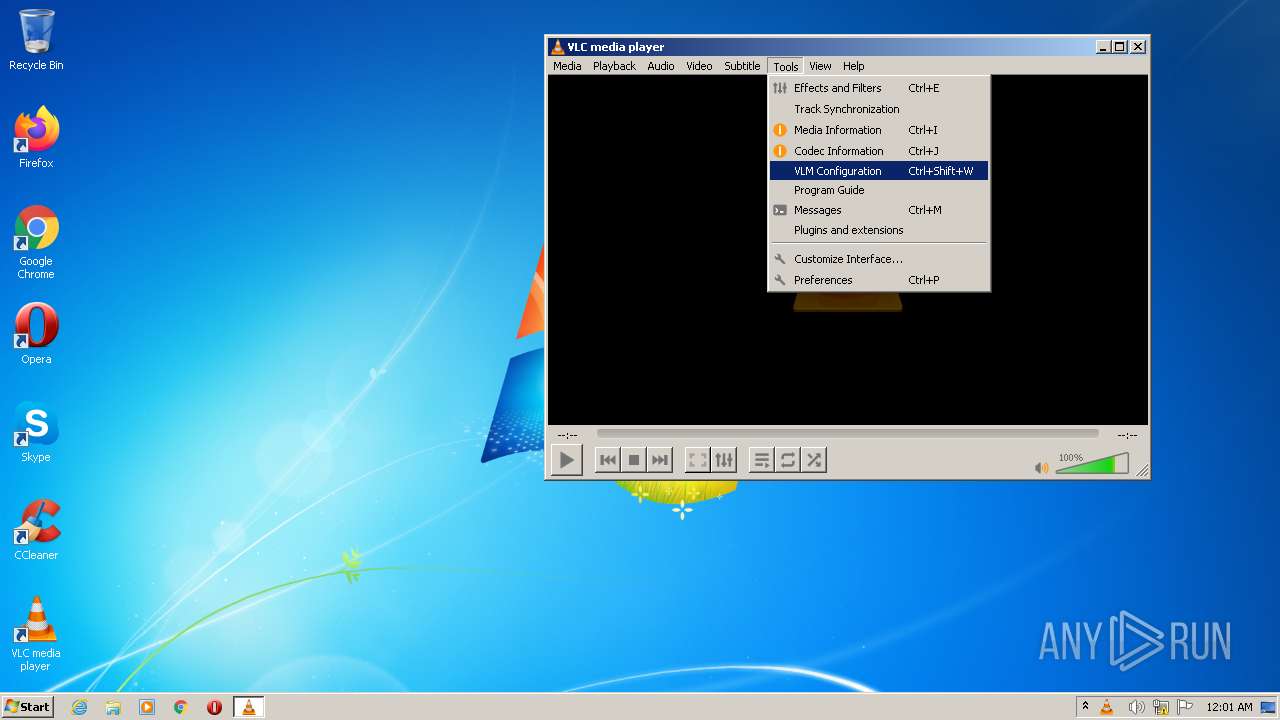Select Effects and Filters entry
This screenshot has width=1280, height=720.
pos(879,88)
